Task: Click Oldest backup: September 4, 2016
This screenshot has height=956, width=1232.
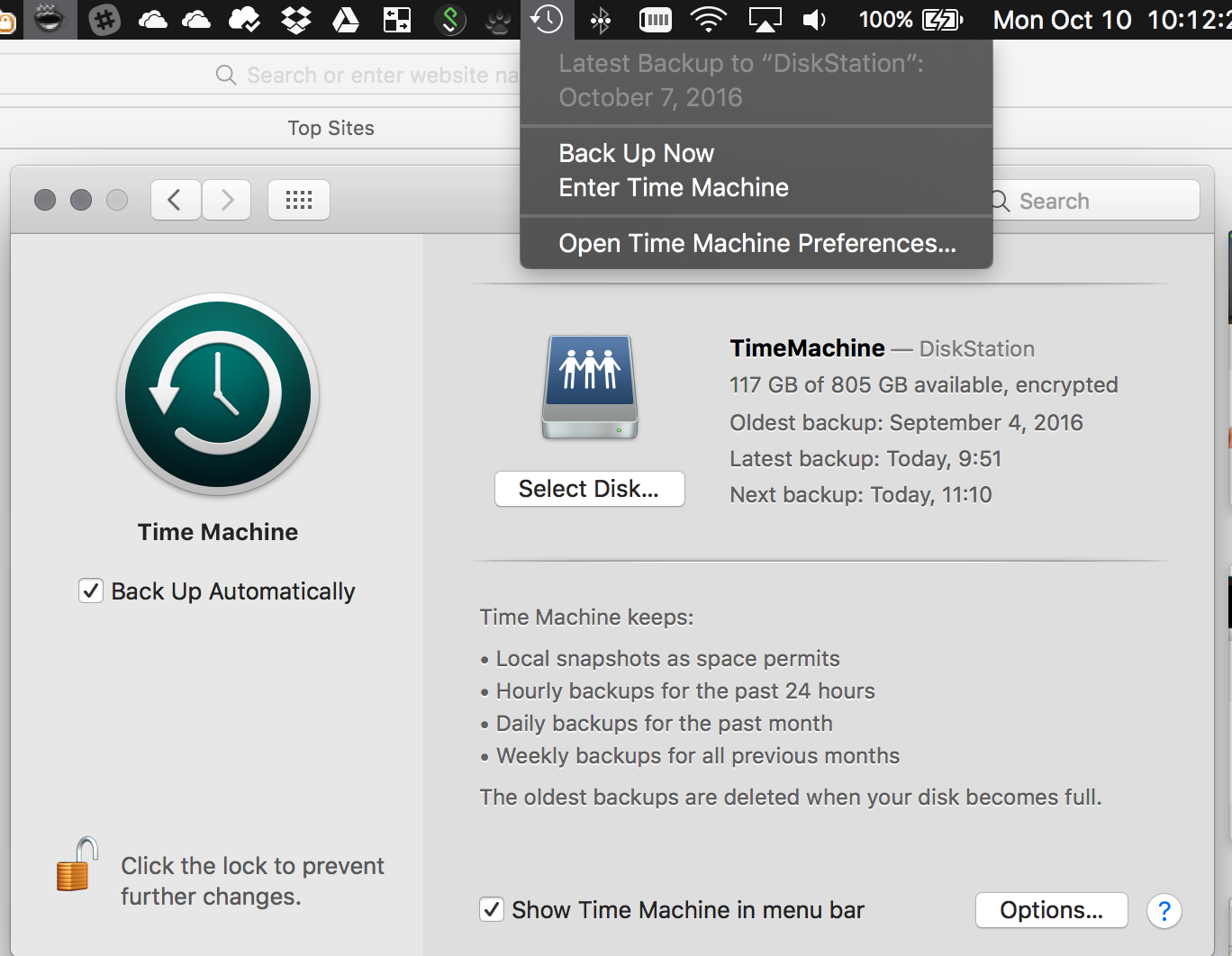Action: click(x=906, y=423)
